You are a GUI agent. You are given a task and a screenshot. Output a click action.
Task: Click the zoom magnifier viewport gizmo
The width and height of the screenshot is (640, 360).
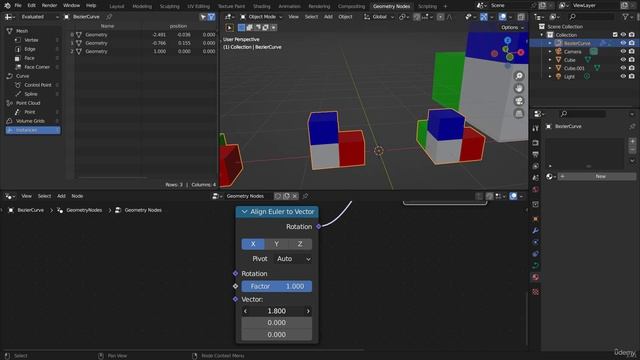coord(519,76)
